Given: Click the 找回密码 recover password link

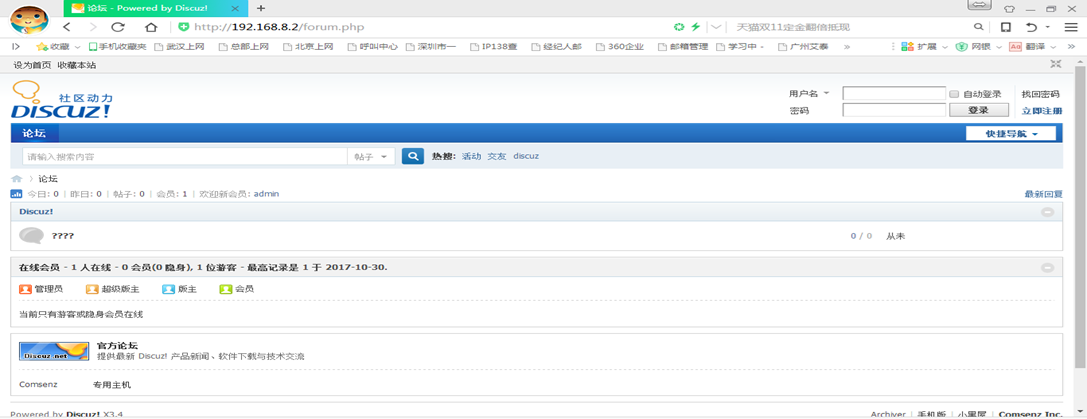Looking at the screenshot, I should [1041, 94].
